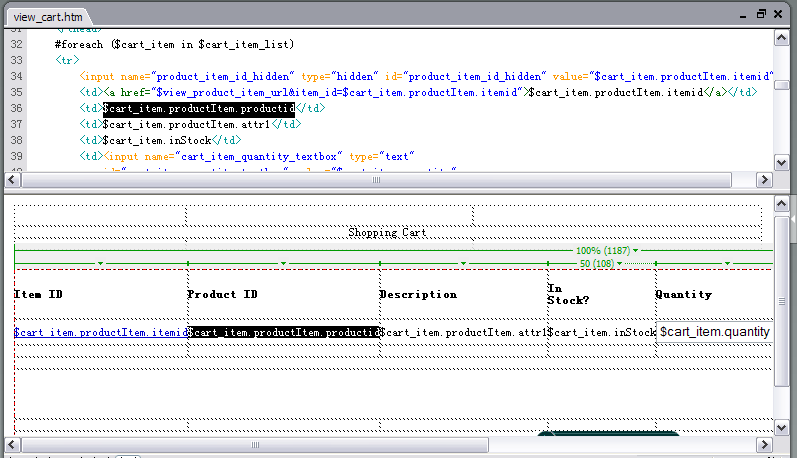Close the view_cart.htm document
This screenshot has height=458, width=797.
[779, 14]
